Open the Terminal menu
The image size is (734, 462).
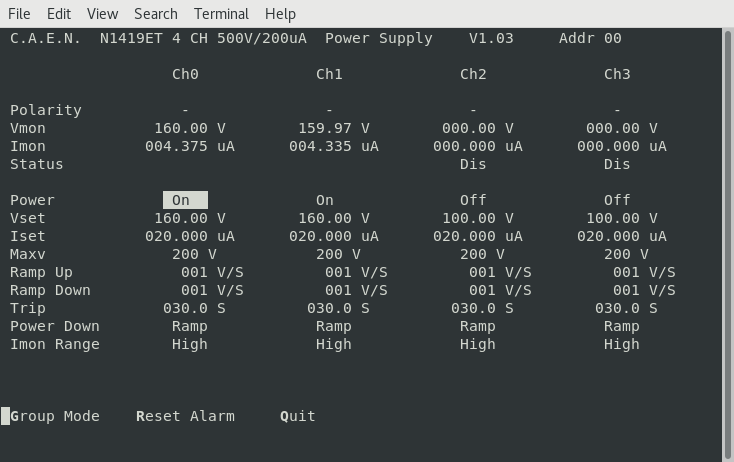[x=221, y=14]
